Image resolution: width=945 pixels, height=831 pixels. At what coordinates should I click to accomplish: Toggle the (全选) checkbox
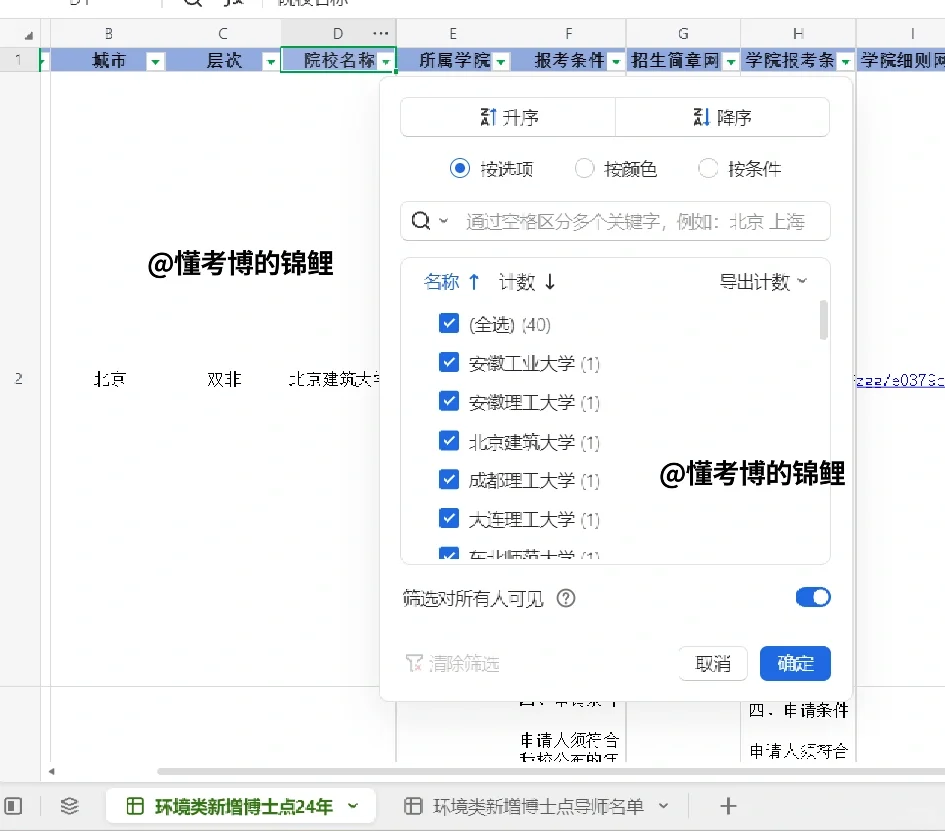pos(449,323)
